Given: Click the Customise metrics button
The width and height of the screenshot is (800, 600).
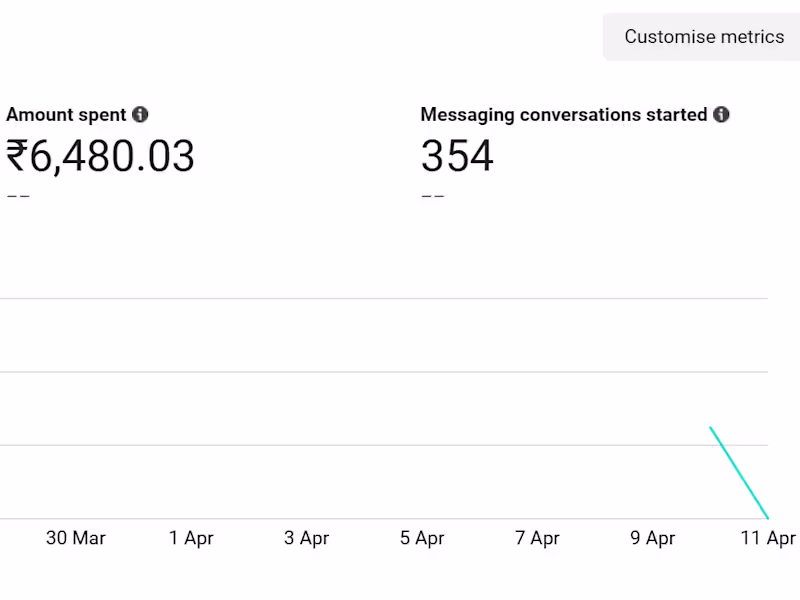Looking at the screenshot, I should point(704,37).
